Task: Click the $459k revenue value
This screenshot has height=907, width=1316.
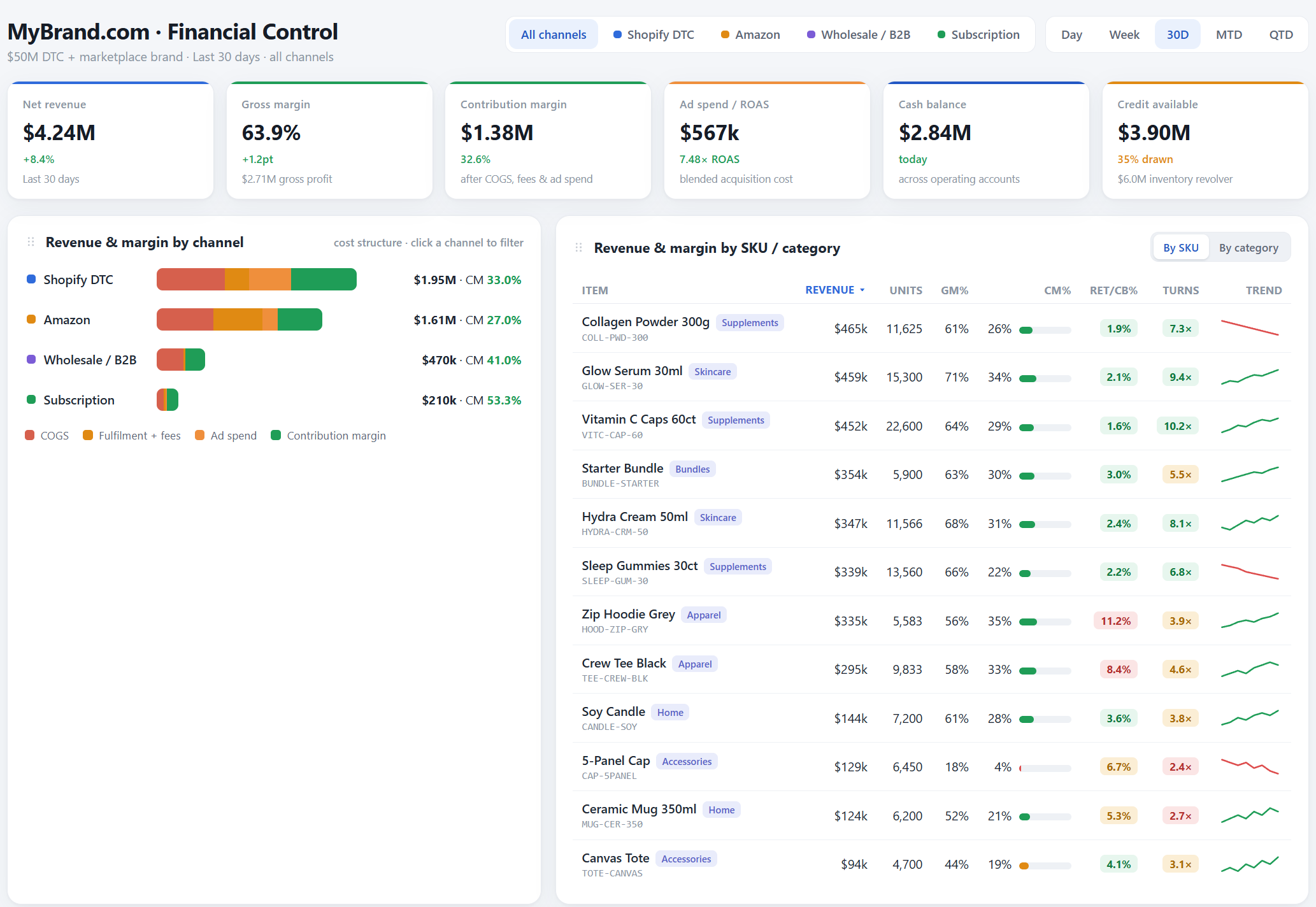Action: (850, 377)
